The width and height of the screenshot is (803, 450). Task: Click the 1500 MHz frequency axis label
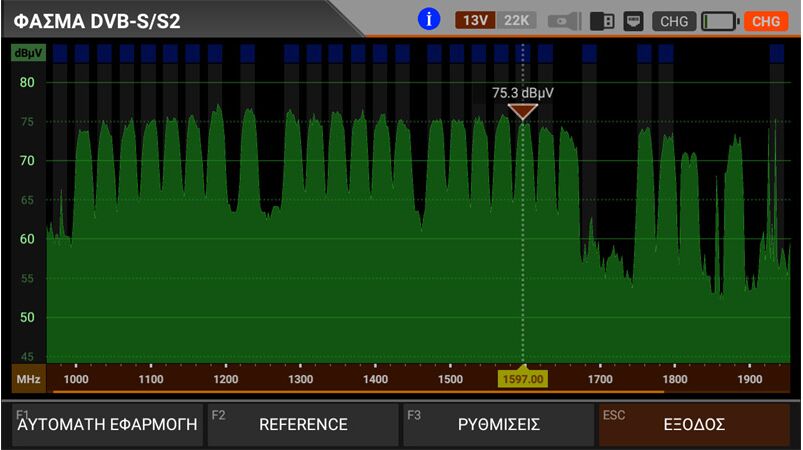(450, 379)
